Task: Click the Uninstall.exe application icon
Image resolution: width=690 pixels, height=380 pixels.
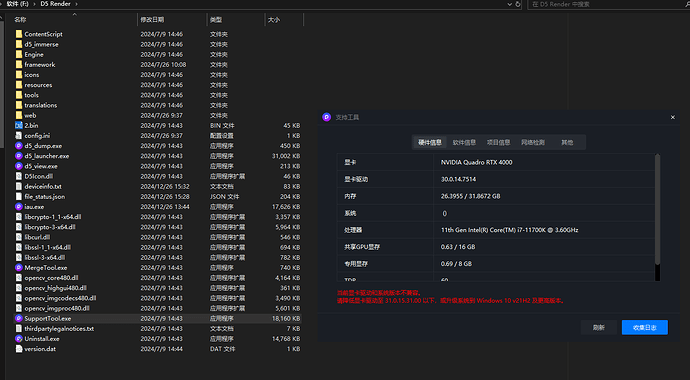Action: [18, 338]
